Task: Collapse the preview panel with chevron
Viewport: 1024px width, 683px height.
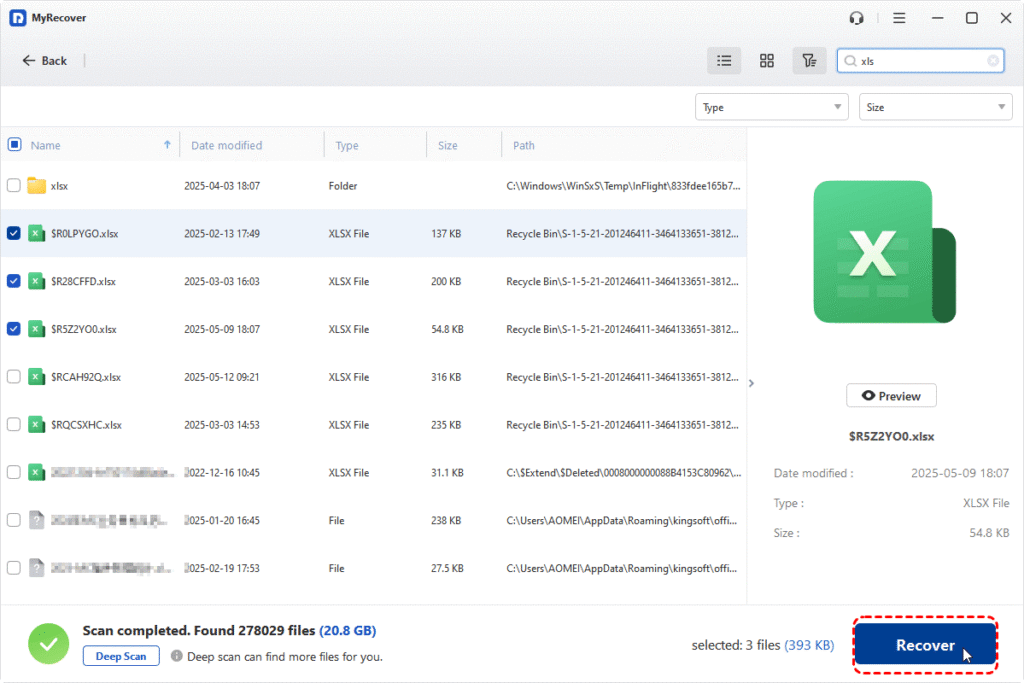Action: click(x=752, y=383)
